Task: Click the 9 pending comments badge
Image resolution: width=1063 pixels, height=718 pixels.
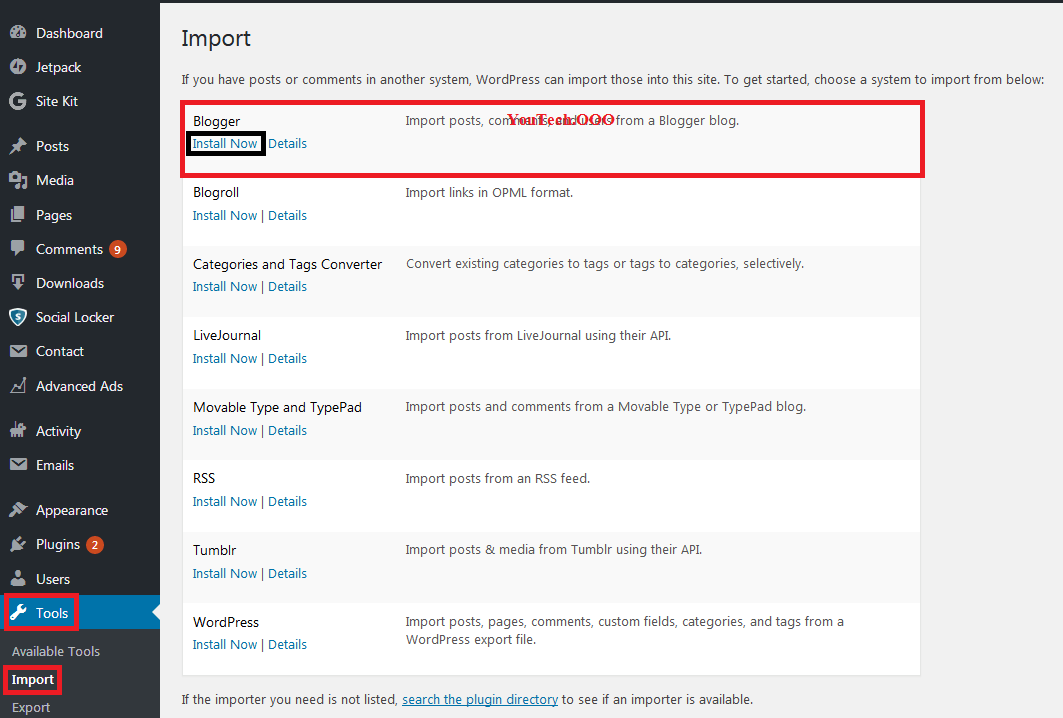Action: (117, 250)
